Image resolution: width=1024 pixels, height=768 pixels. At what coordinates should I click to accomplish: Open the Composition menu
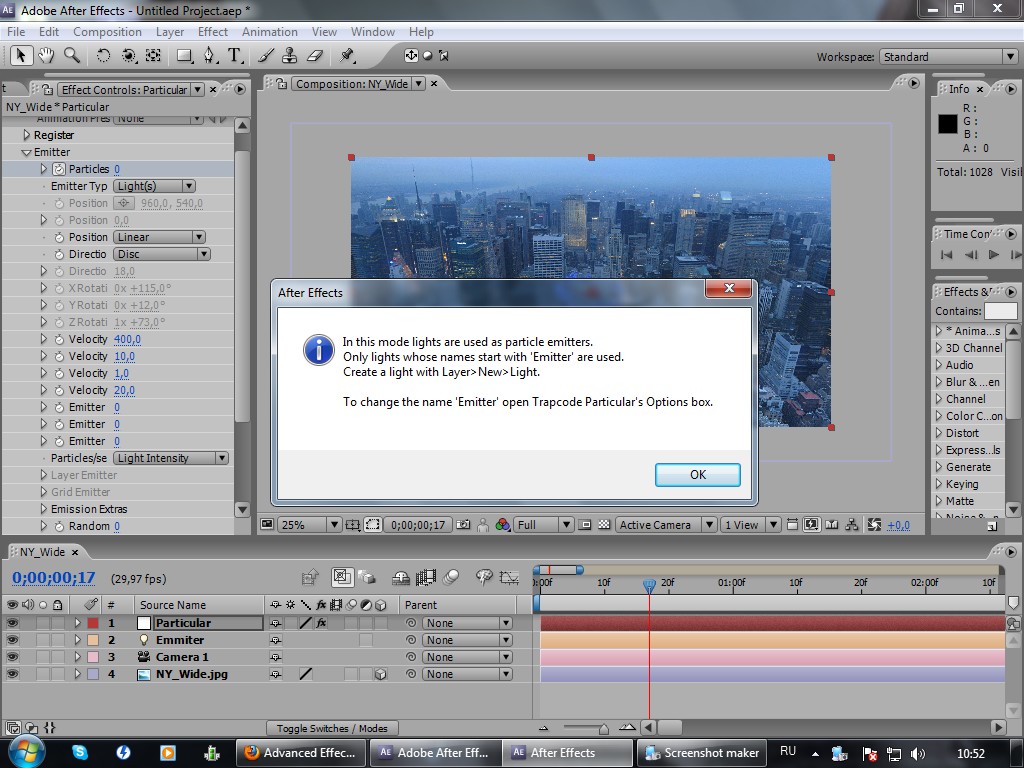(x=107, y=31)
